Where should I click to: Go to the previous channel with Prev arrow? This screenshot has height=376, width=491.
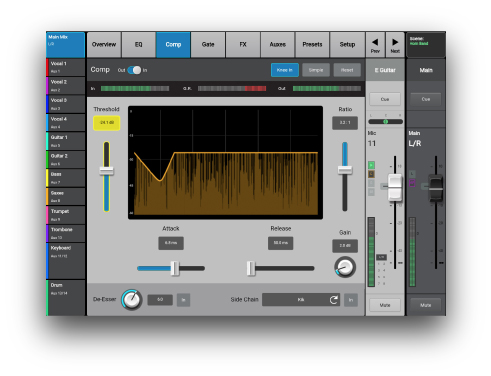pyautogui.click(x=375, y=45)
